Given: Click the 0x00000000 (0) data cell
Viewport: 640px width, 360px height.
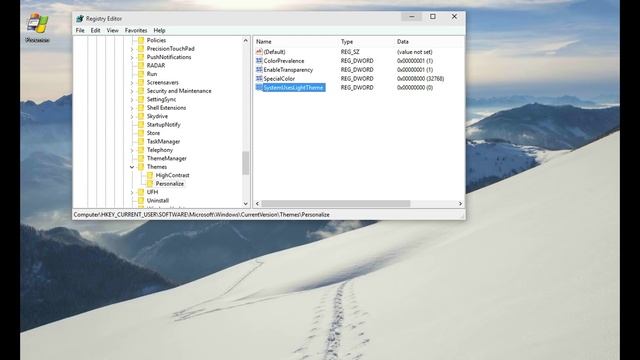Looking at the screenshot, I should [x=415, y=87].
